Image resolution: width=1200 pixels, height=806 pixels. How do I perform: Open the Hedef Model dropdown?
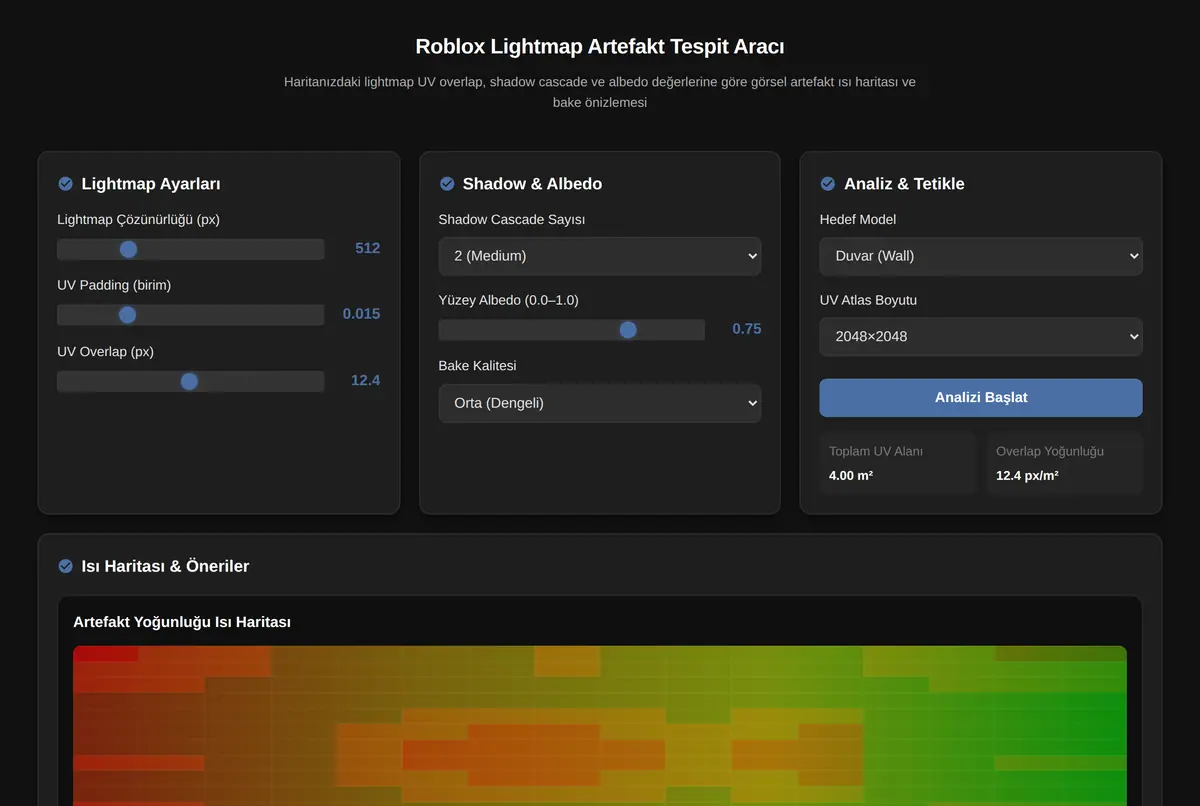coord(981,256)
